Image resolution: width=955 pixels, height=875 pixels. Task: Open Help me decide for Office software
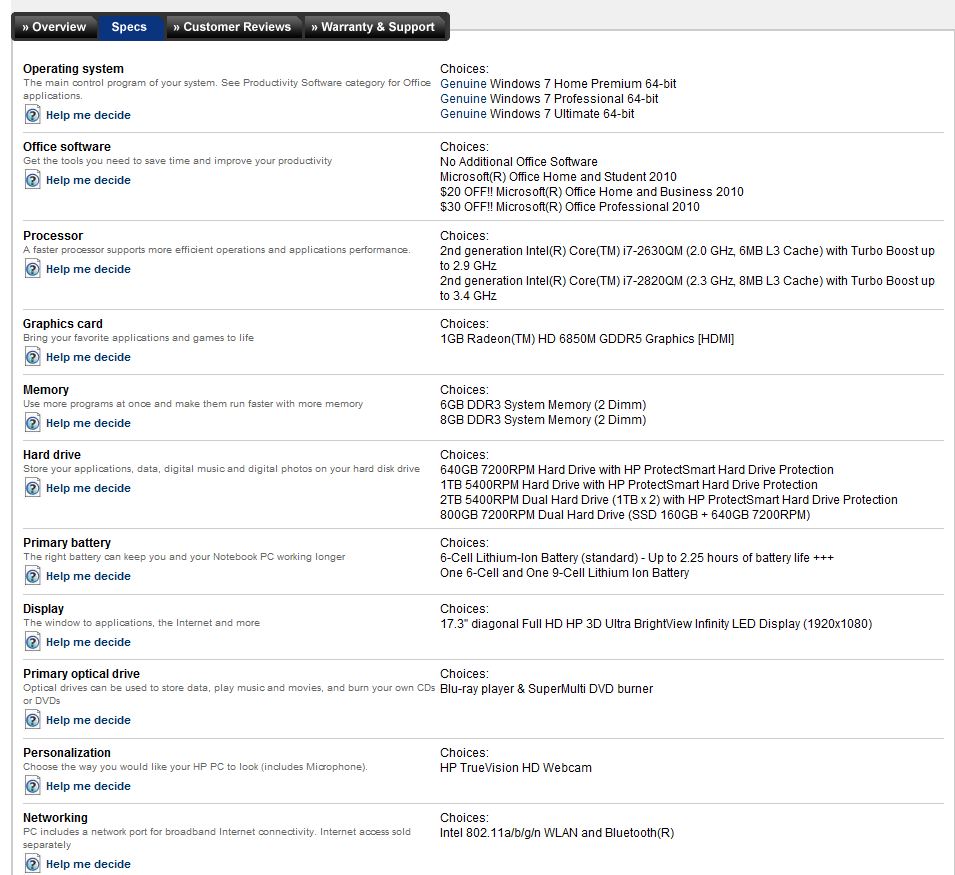(88, 180)
